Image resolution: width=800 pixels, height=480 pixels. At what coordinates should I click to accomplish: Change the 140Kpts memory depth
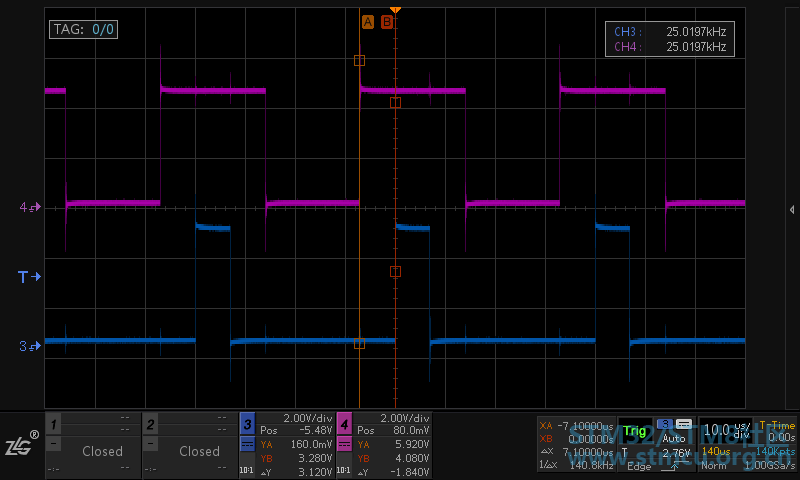pyautogui.click(x=776, y=451)
